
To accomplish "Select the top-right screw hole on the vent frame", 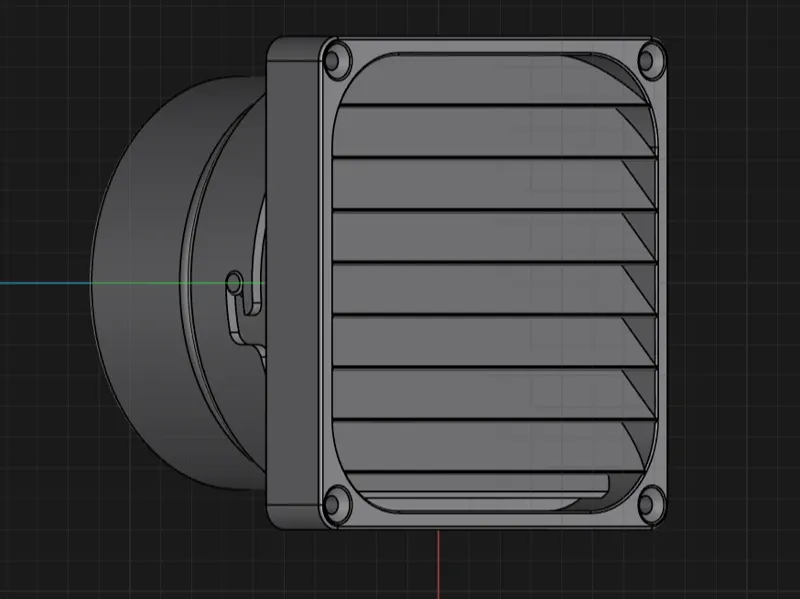I will 651,61.
